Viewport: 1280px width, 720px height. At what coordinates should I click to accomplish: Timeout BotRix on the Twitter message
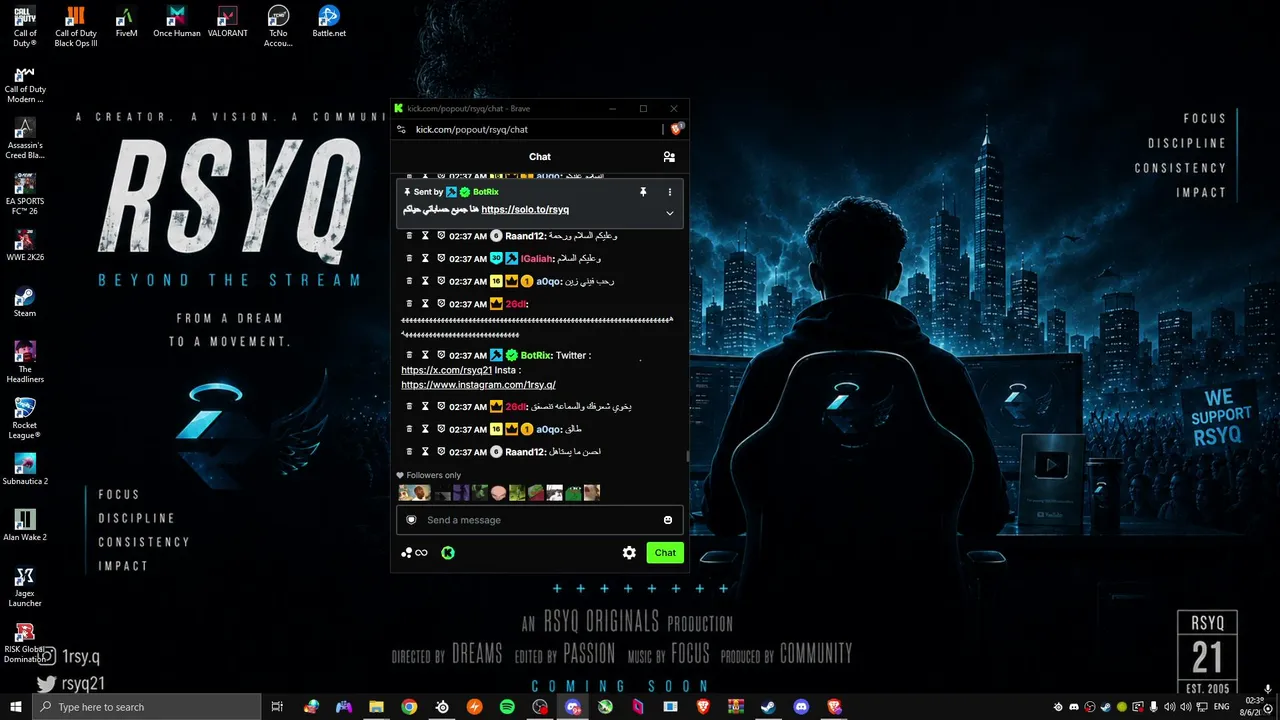click(425, 355)
